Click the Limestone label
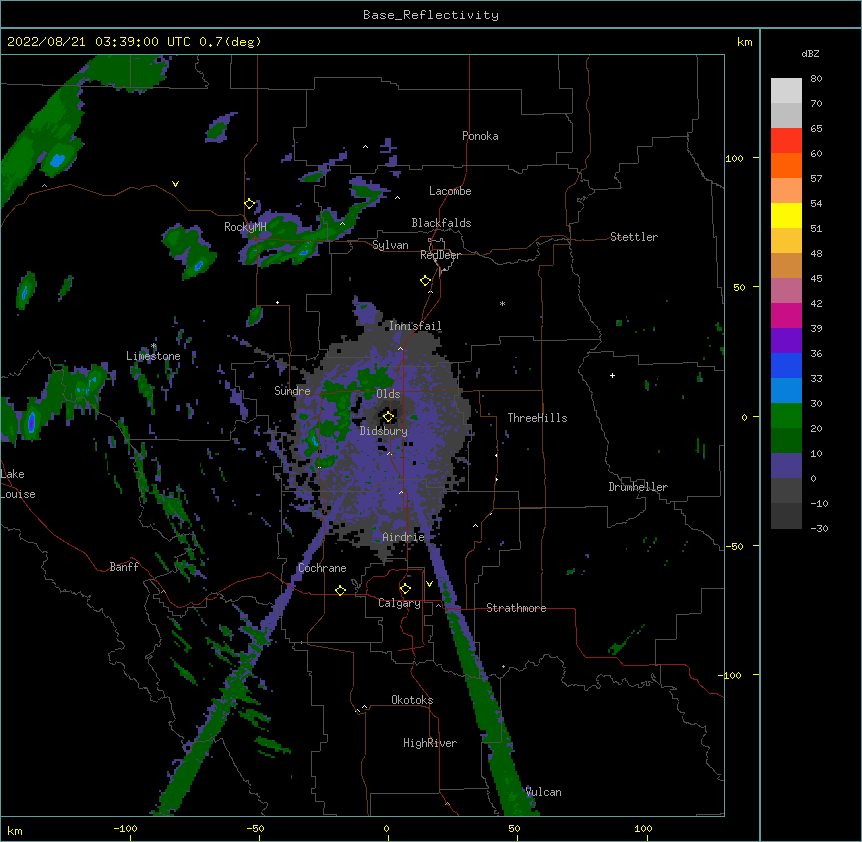Image resolution: width=862 pixels, height=842 pixels. pos(153,356)
